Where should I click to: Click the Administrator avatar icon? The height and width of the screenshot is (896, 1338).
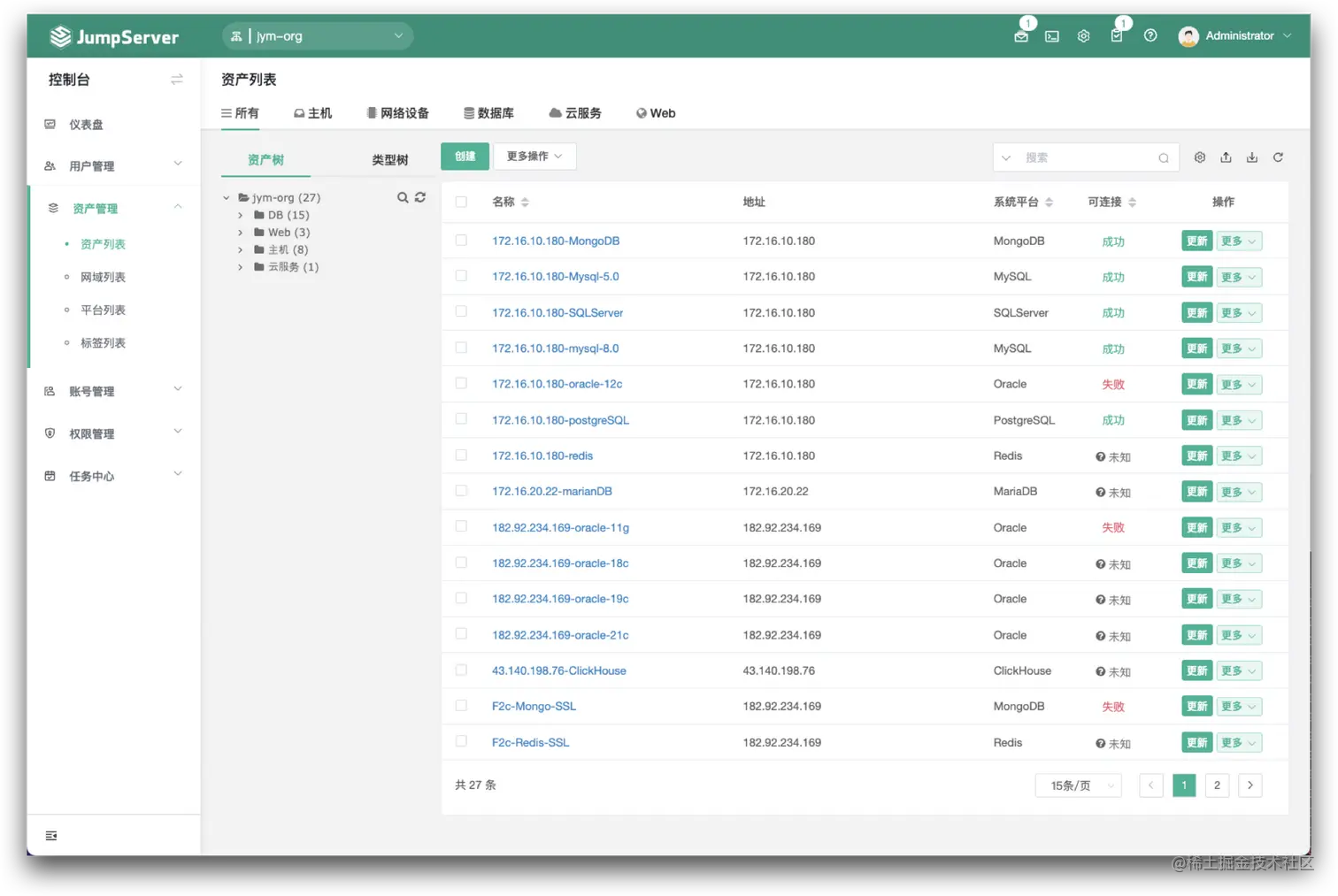[x=1188, y=36]
